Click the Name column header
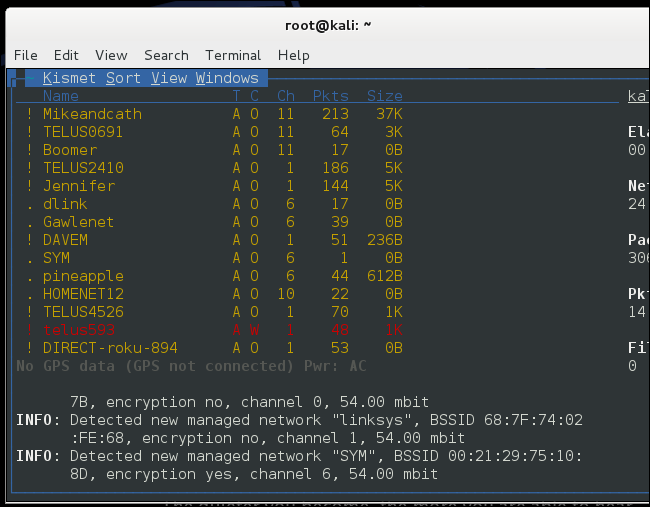This screenshot has width=650, height=507. click(60, 96)
